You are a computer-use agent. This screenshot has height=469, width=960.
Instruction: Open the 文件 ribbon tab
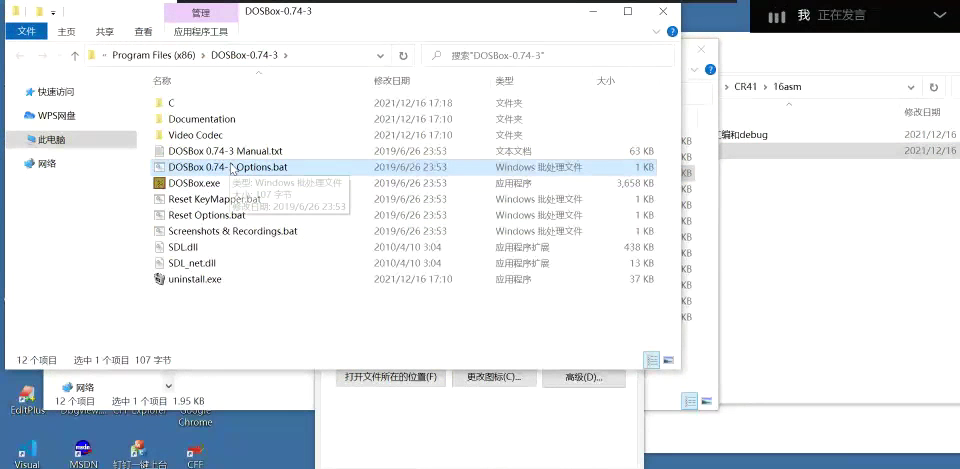point(26,32)
